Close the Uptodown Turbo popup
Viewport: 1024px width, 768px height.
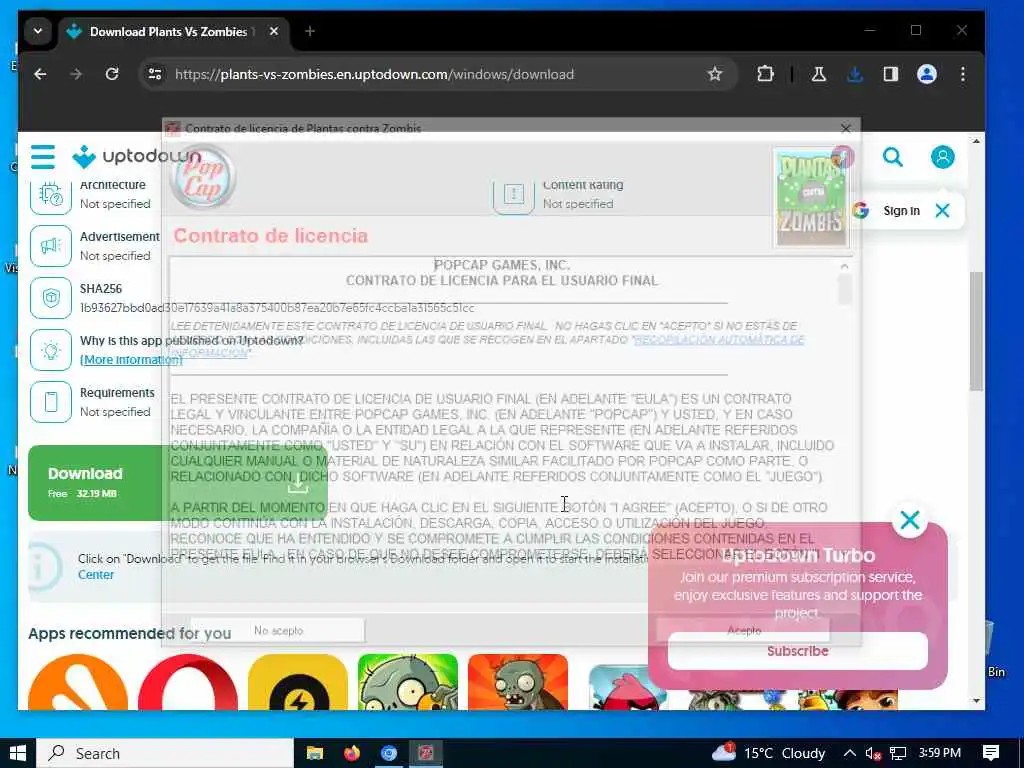(x=910, y=520)
